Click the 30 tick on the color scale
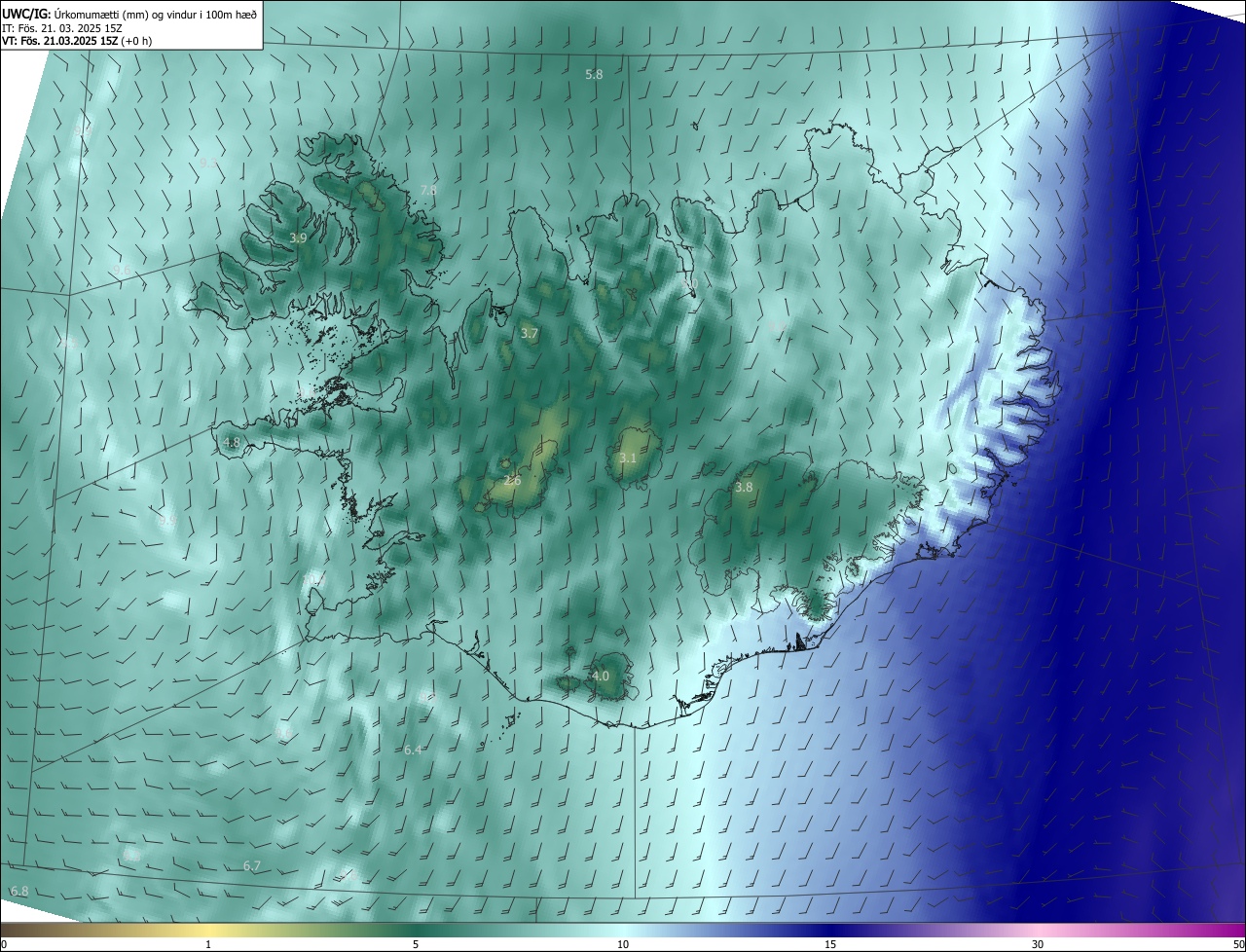Screen dimensions: 1246x952 point(1038,945)
